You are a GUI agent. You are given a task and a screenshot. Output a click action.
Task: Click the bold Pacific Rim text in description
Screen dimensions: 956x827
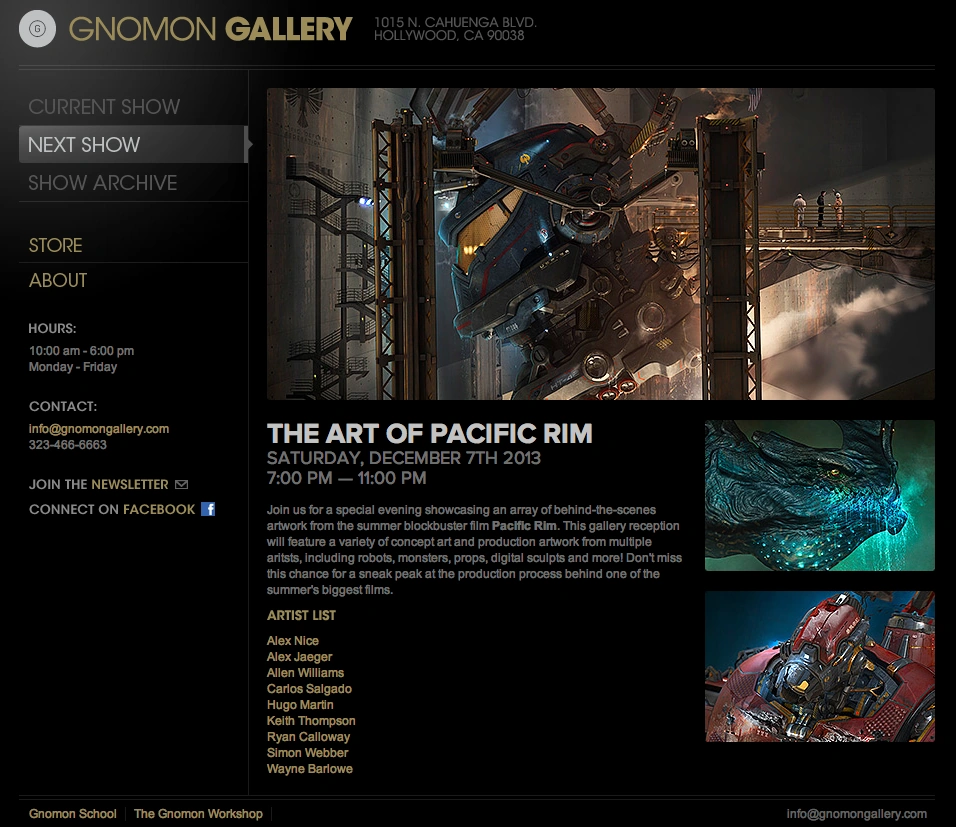[x=524, y=526]
